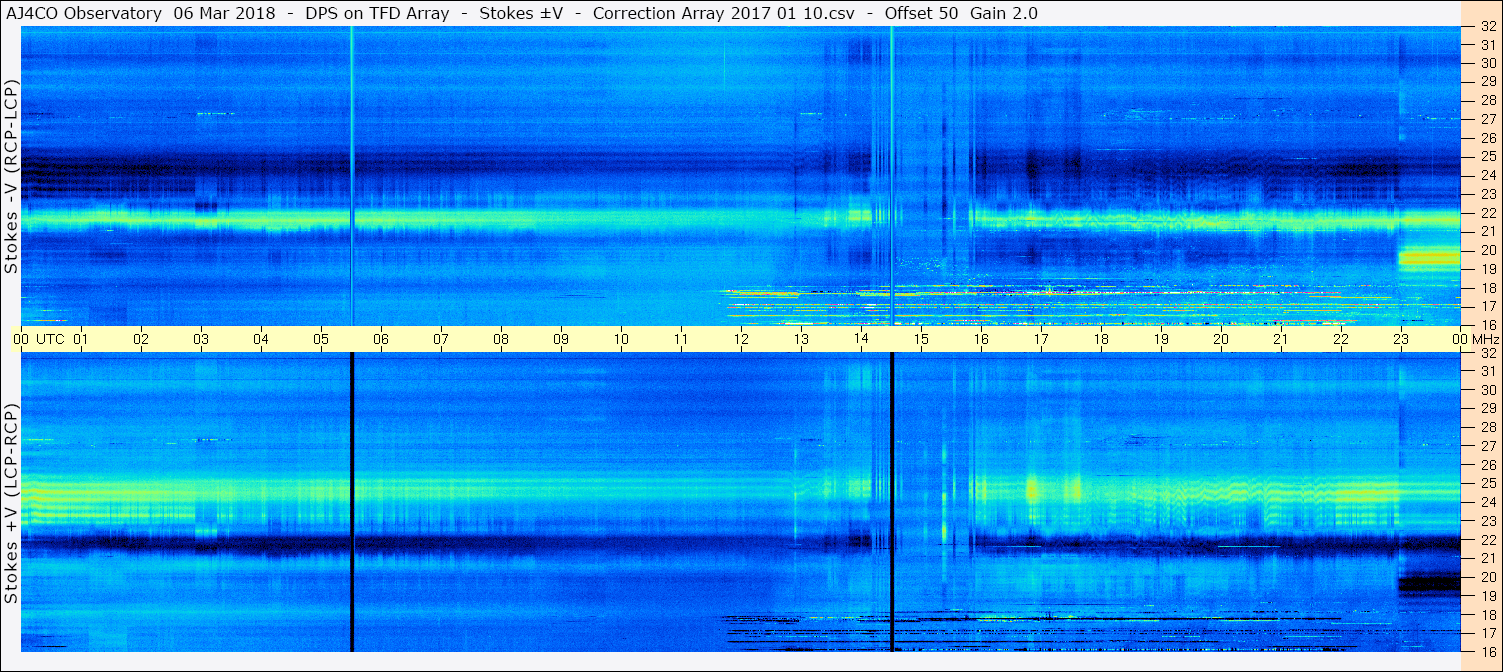
Task: Click the 16 hour label on the time axis
Action: (x=981, y=339)
